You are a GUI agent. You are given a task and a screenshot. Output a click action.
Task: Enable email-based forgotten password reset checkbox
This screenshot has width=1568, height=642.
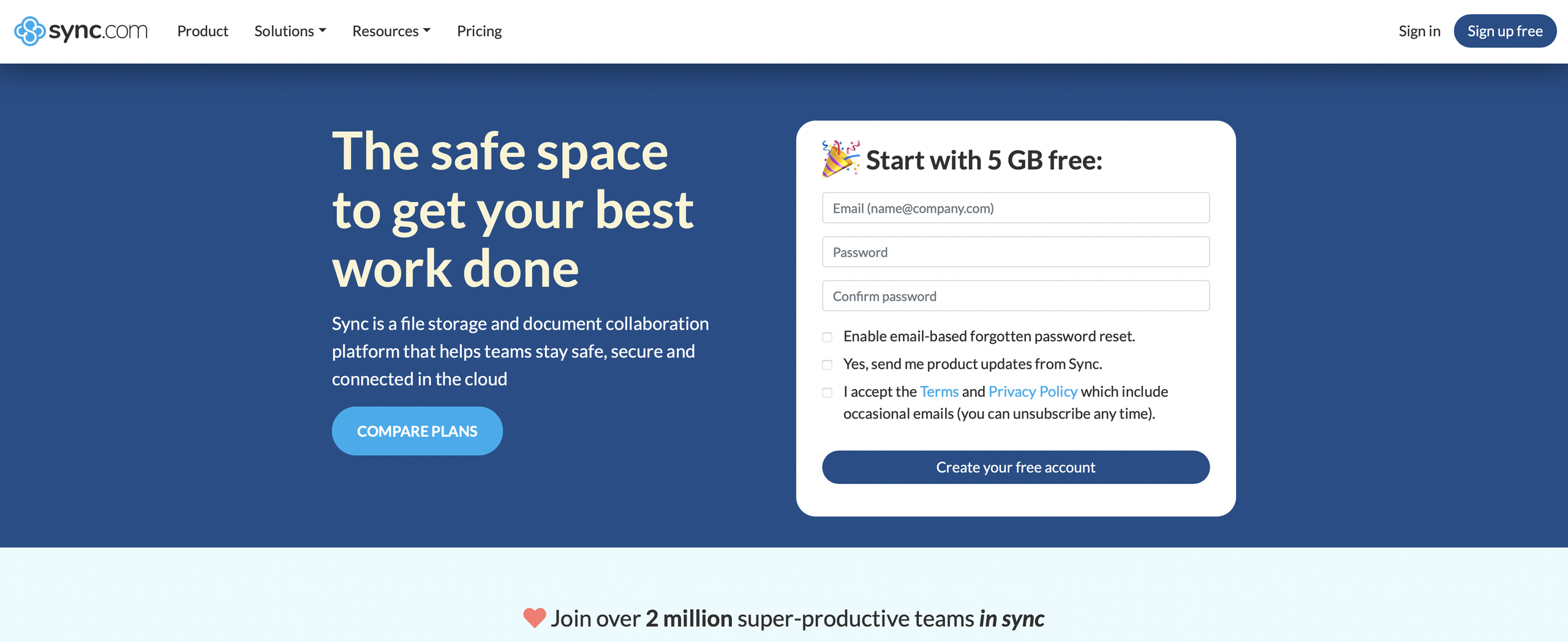point(827,337)
